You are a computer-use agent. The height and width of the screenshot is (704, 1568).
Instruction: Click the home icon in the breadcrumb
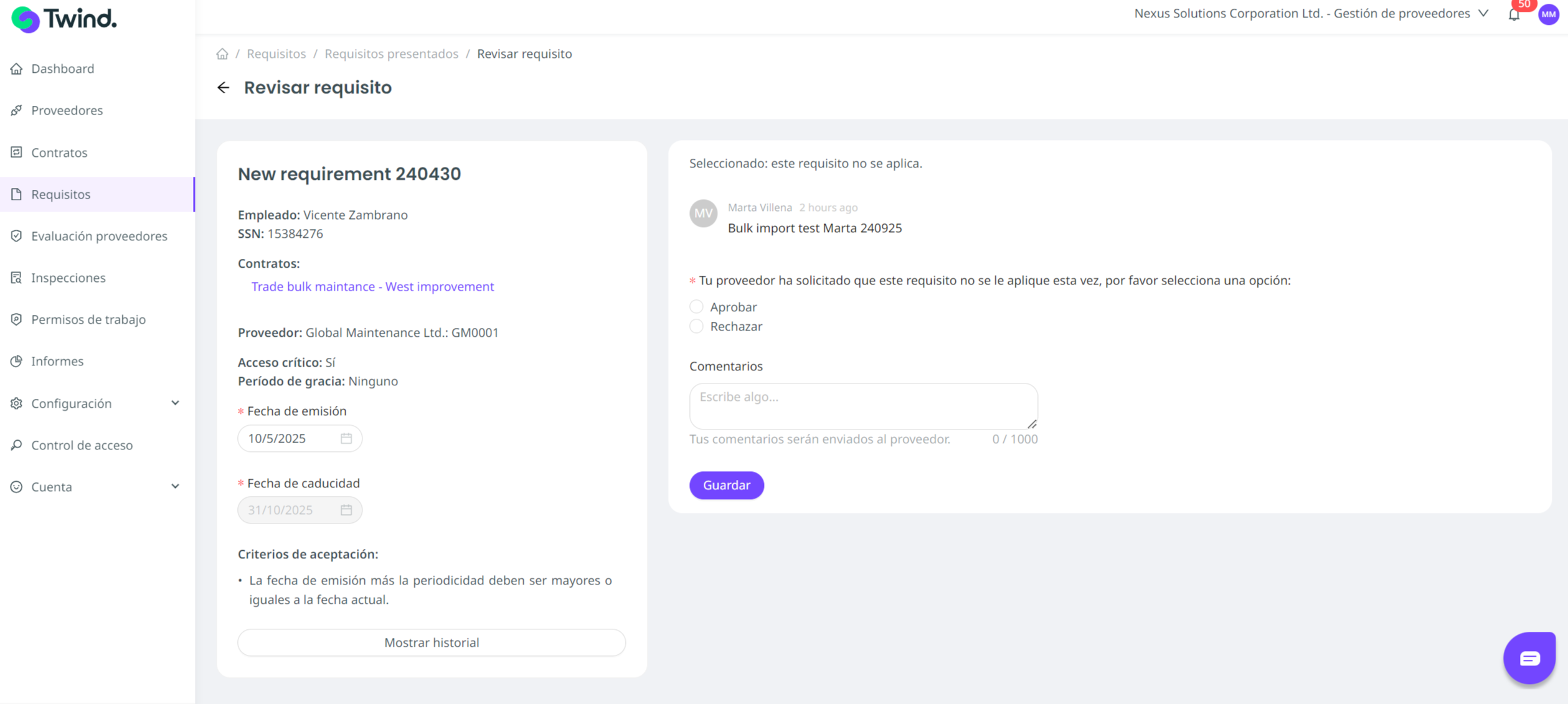click(222, 54)
